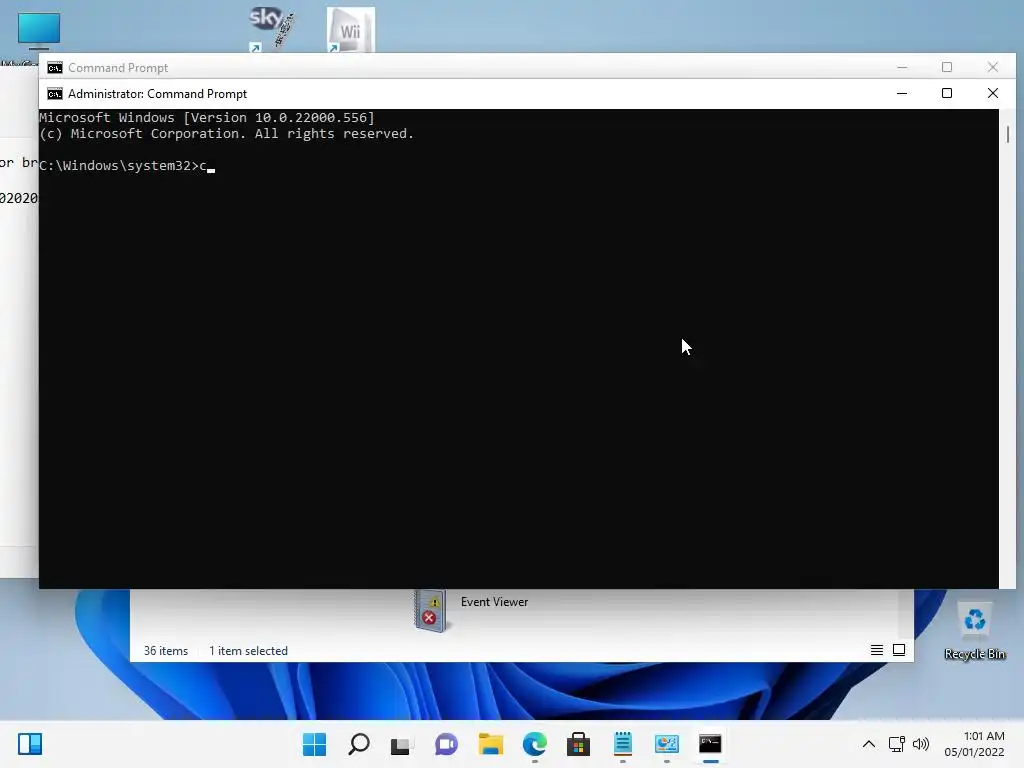Click background Command Prompt title icon
Image resolution: width=1024 pixels, height=768 pixels.
pyautogui.click(x=55, y=68)
